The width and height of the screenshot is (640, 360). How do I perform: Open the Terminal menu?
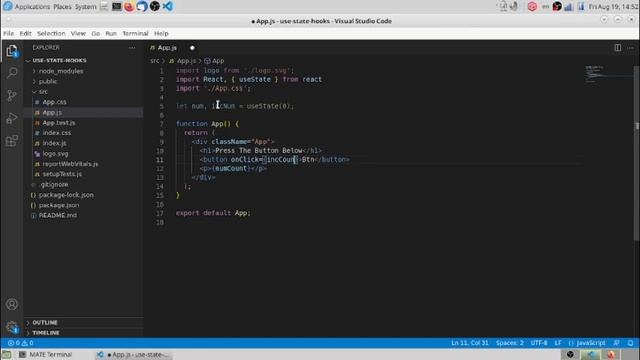136,33
